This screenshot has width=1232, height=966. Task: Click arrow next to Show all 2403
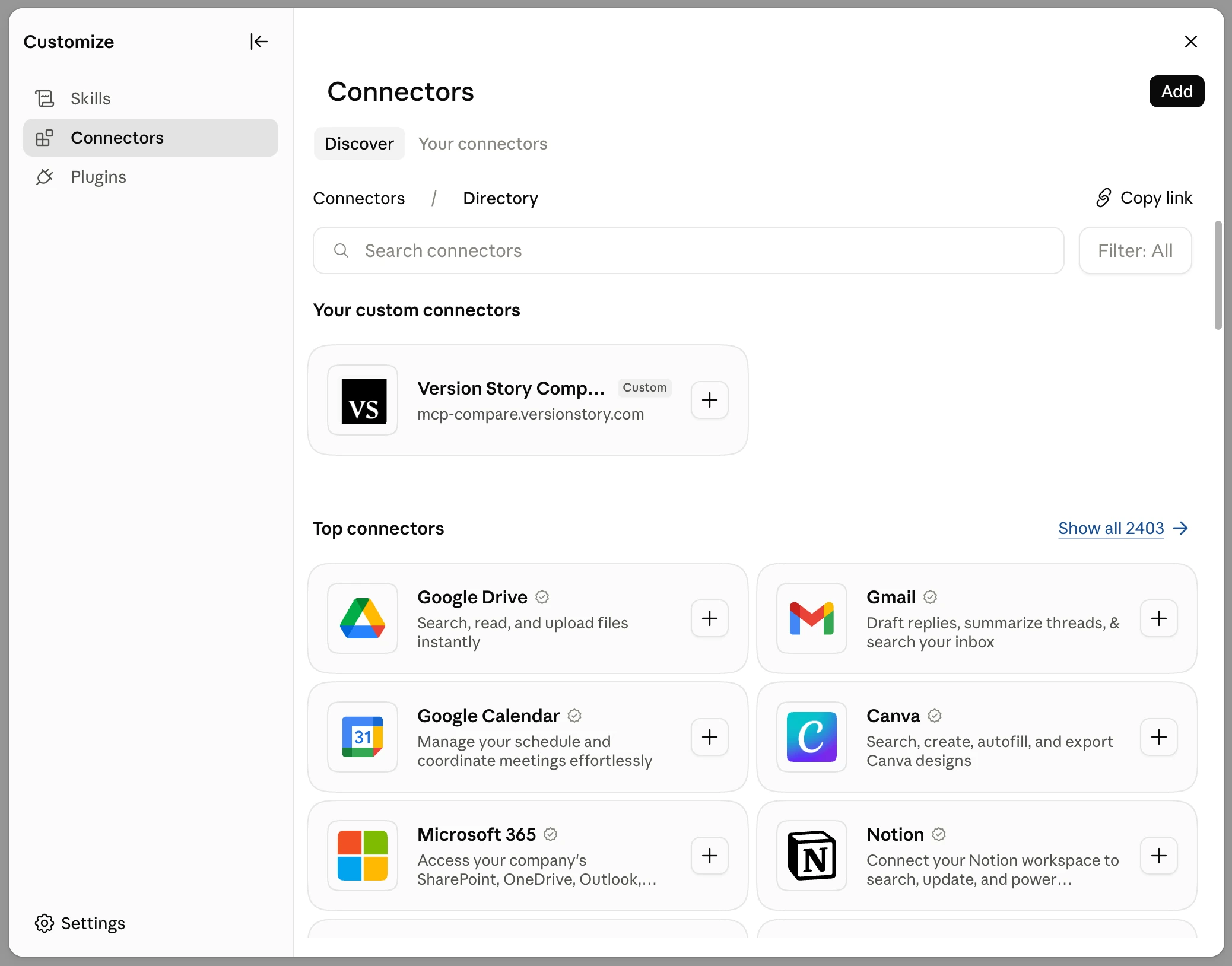click(x=1181, y=528)
